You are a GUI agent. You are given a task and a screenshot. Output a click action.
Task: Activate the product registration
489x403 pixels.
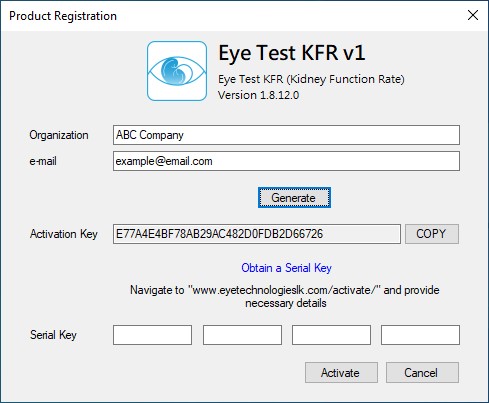click(x=341, y=373)
